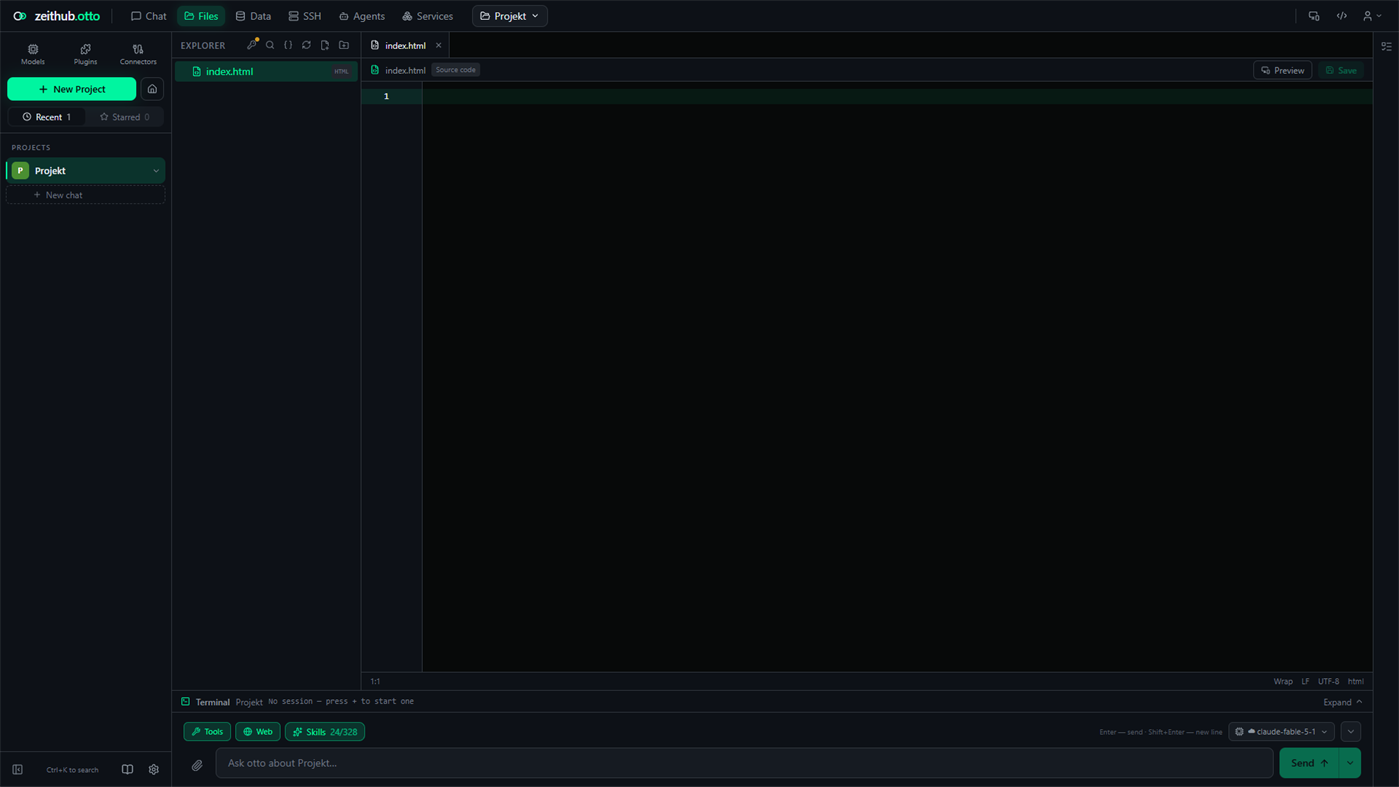
Task: Refresh the Explorer file list
Action: (307, 45)
